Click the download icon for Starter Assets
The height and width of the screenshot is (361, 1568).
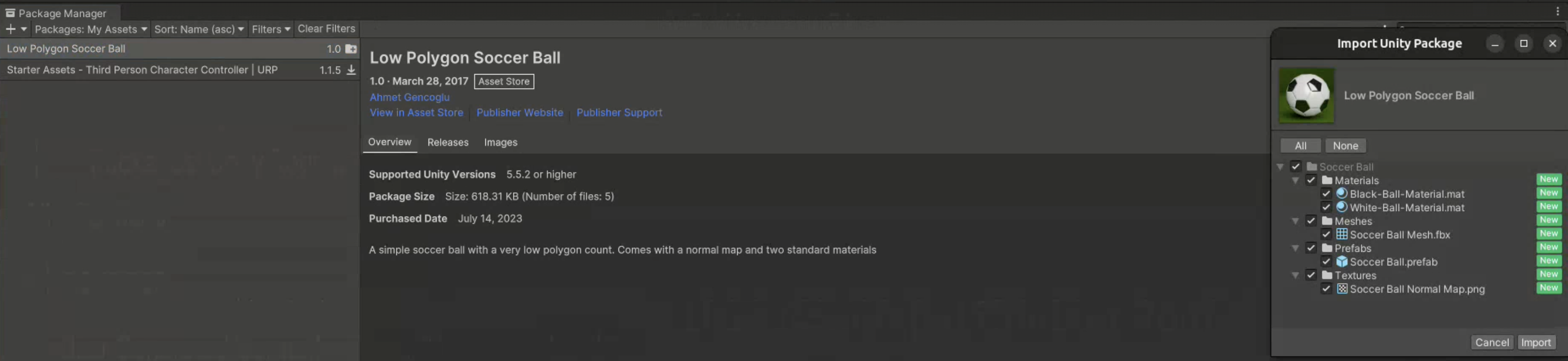point(351,70)
